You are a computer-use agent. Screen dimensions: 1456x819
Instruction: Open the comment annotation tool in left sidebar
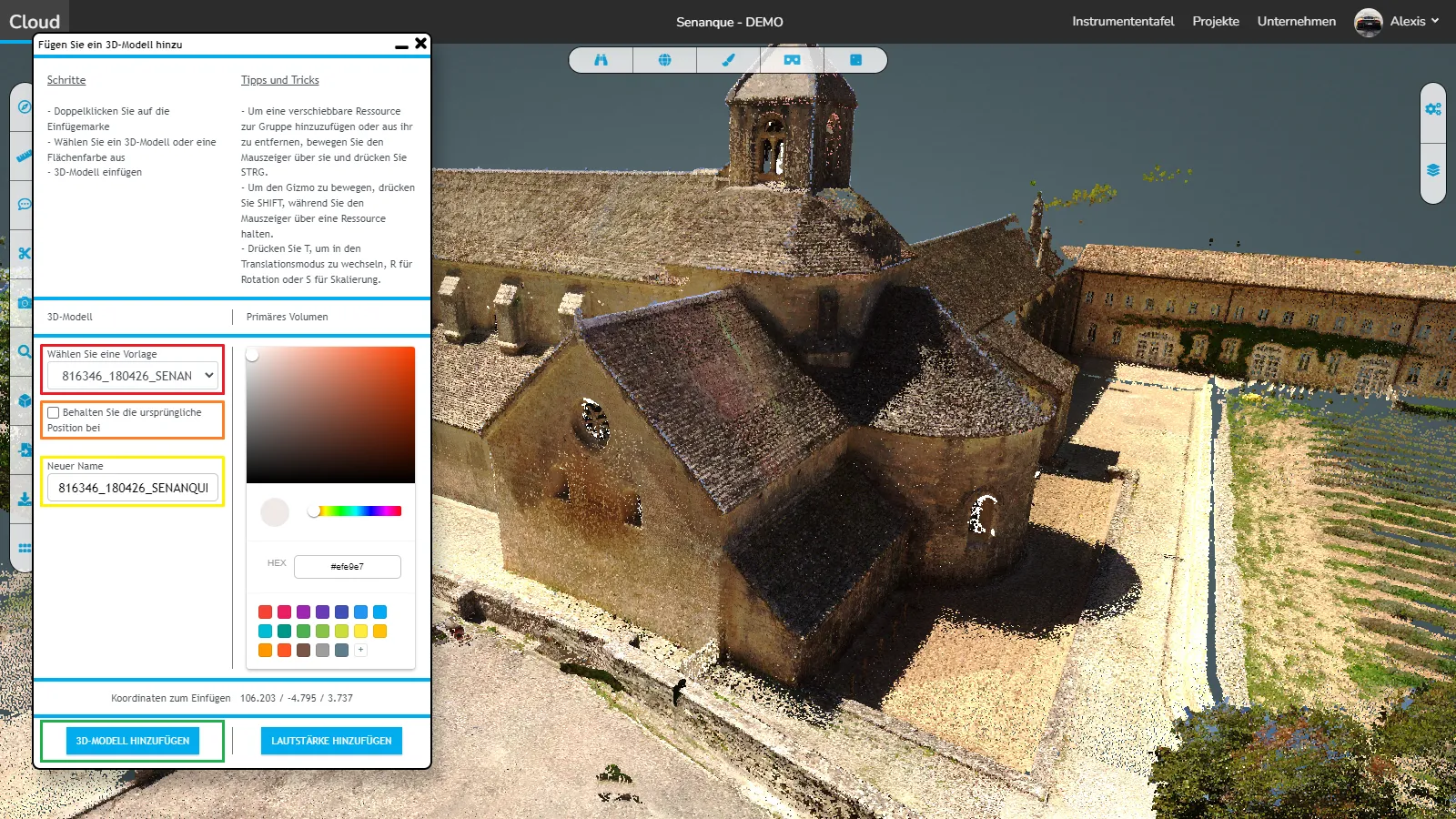click(25, 205)
